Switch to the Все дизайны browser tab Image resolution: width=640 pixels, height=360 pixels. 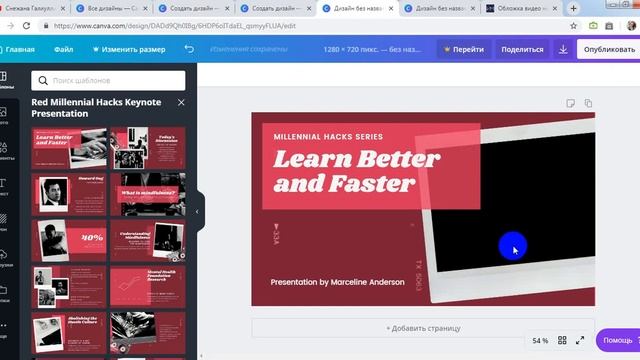click(x=112, y=8)
